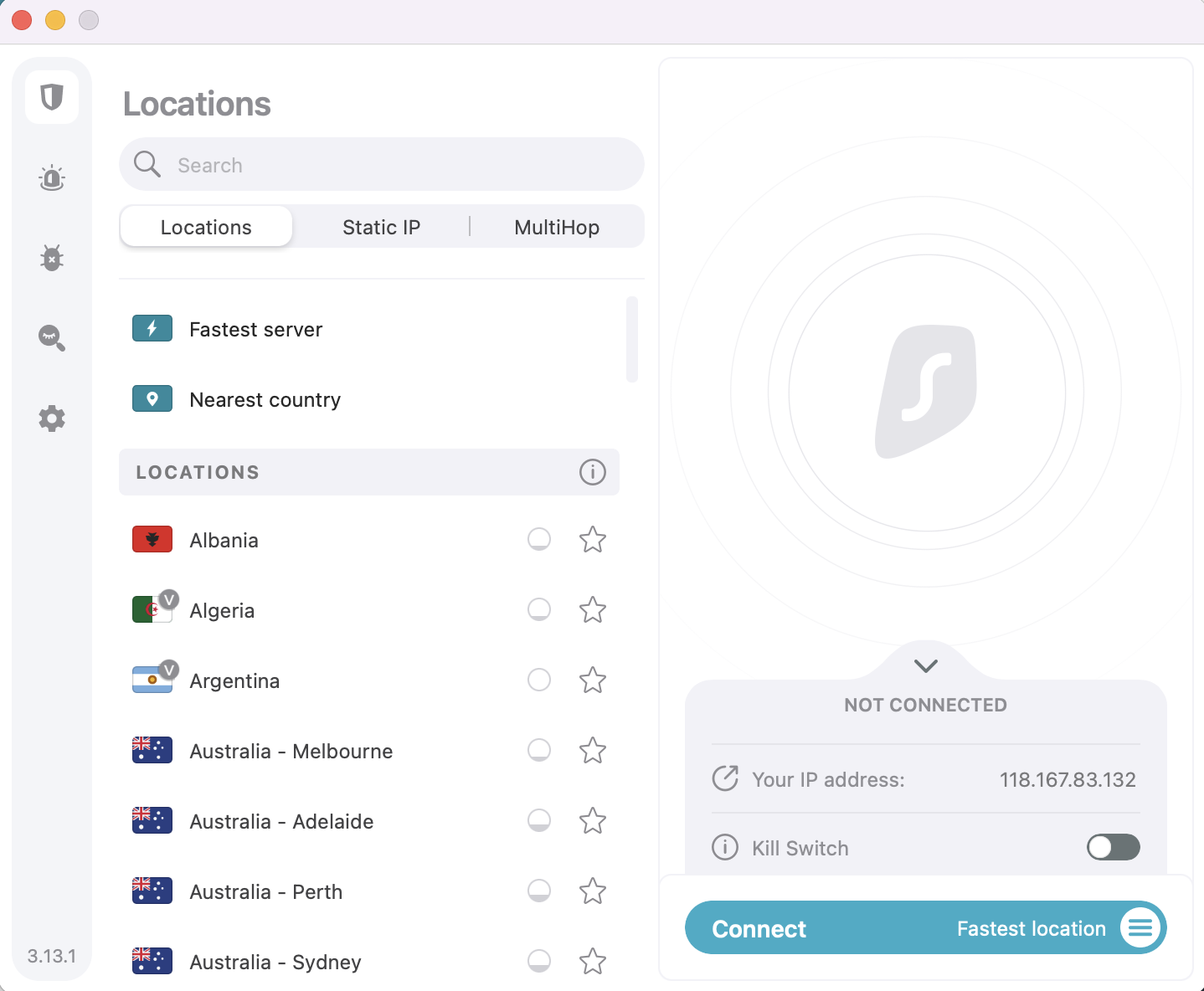Image resolution: width=1204 pixels, height=991 pixels.
Task: Connect to Algeria
Action: point(370,610)
